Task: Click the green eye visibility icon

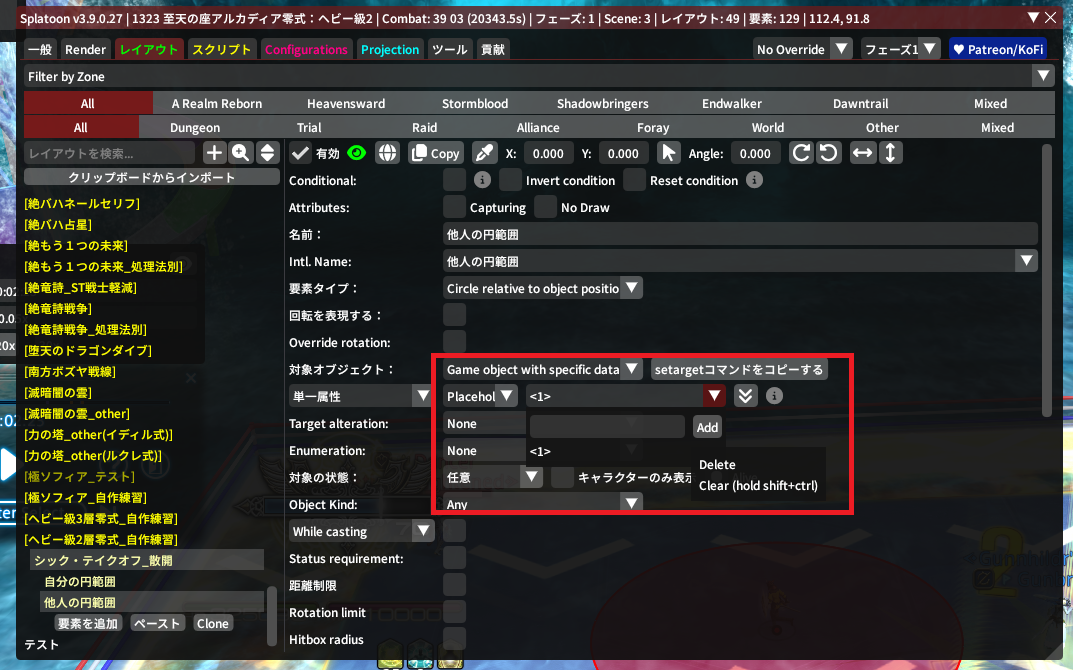Action: tap(357, 153)
